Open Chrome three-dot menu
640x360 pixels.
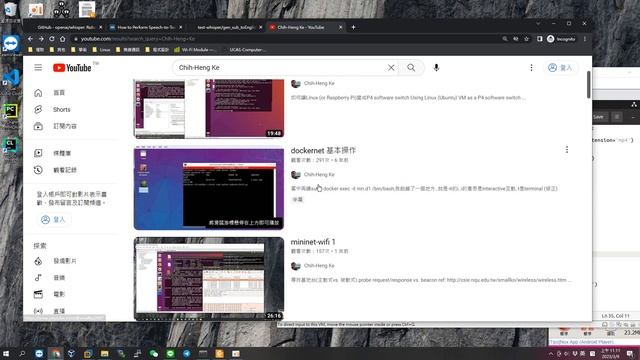pos(585,39)
